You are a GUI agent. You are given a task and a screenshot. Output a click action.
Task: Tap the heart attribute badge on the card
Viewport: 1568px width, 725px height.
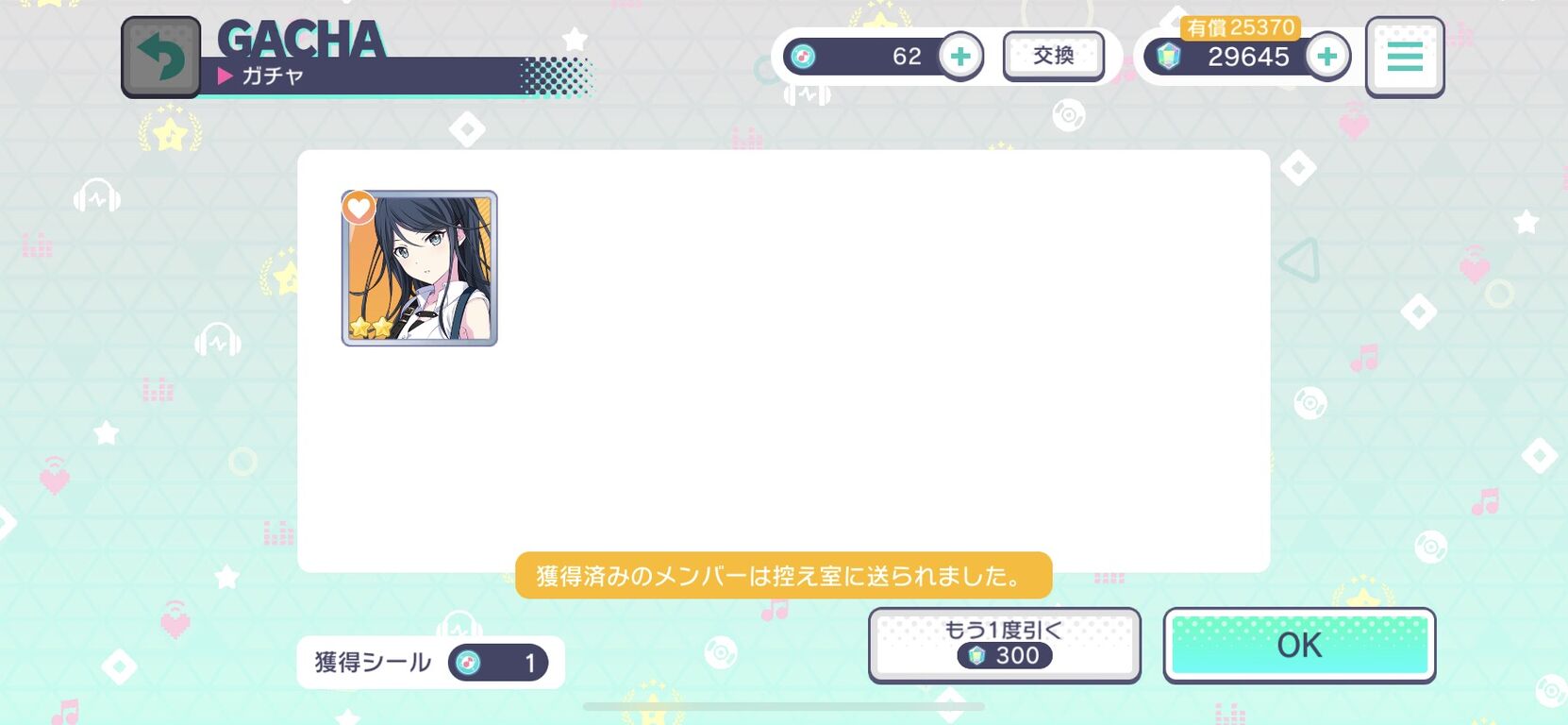tap(359, 207)
